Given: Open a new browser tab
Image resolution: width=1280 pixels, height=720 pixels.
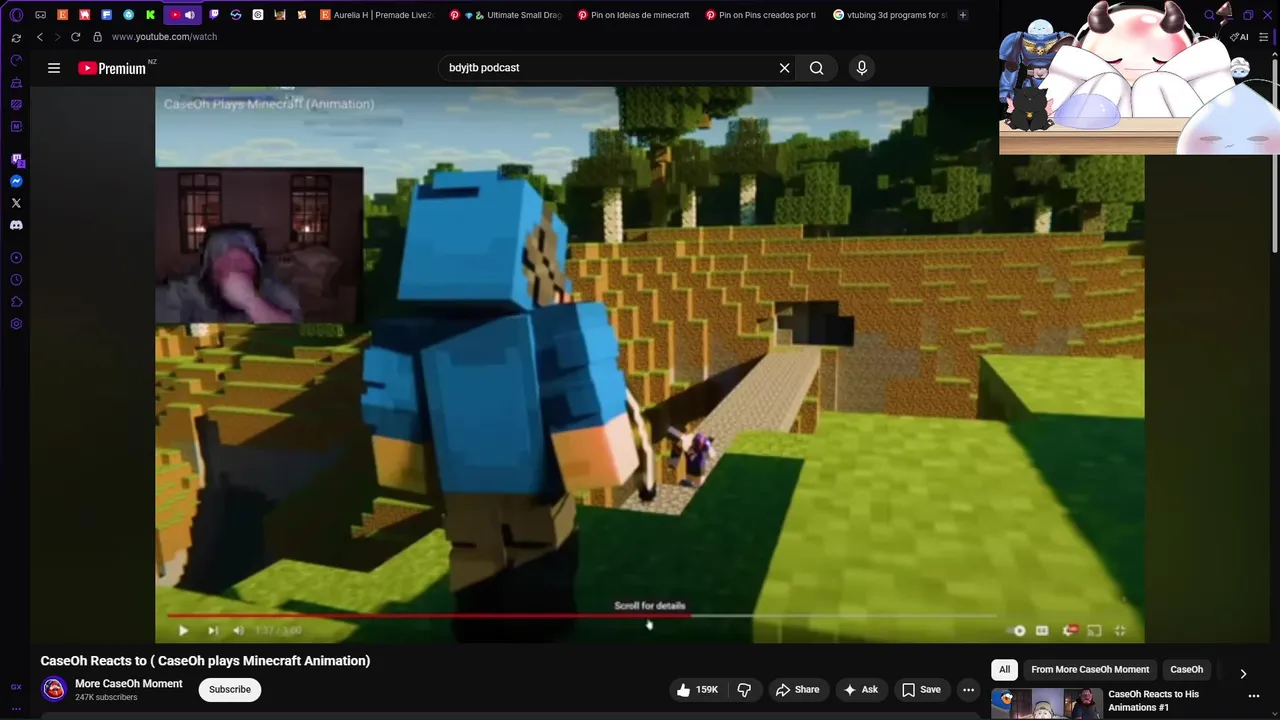Looking at the screenshot, I should tap(963, 15).
